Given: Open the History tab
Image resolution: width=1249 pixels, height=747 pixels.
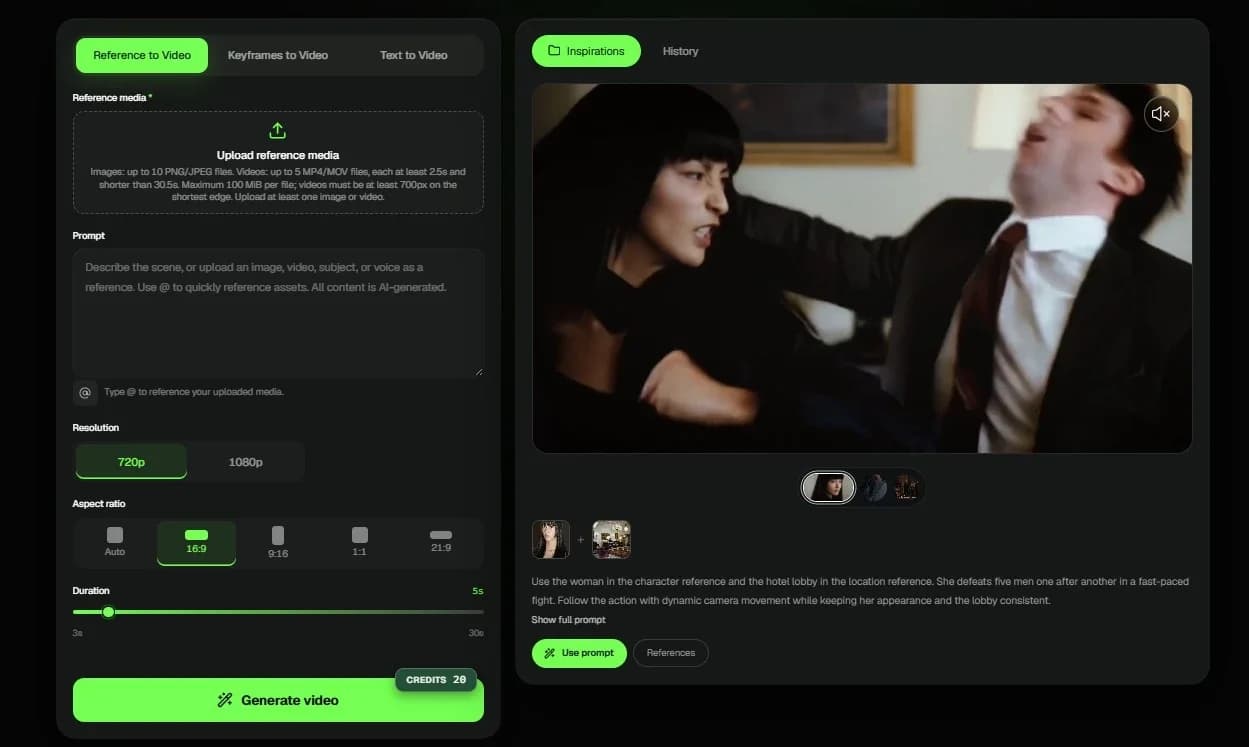Looking at the screenshot, I should 680,51.
